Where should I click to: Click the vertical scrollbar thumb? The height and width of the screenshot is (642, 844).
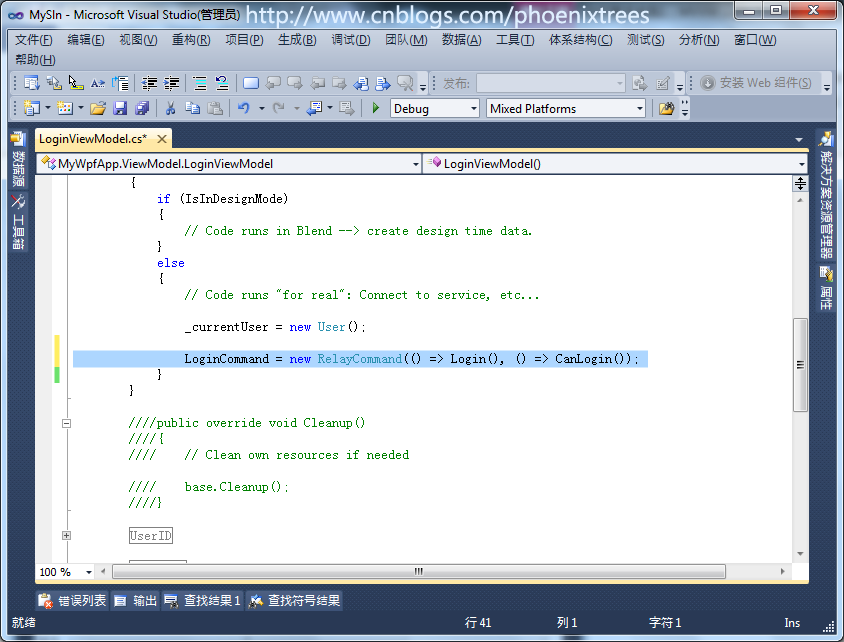(x=800, y=365)
